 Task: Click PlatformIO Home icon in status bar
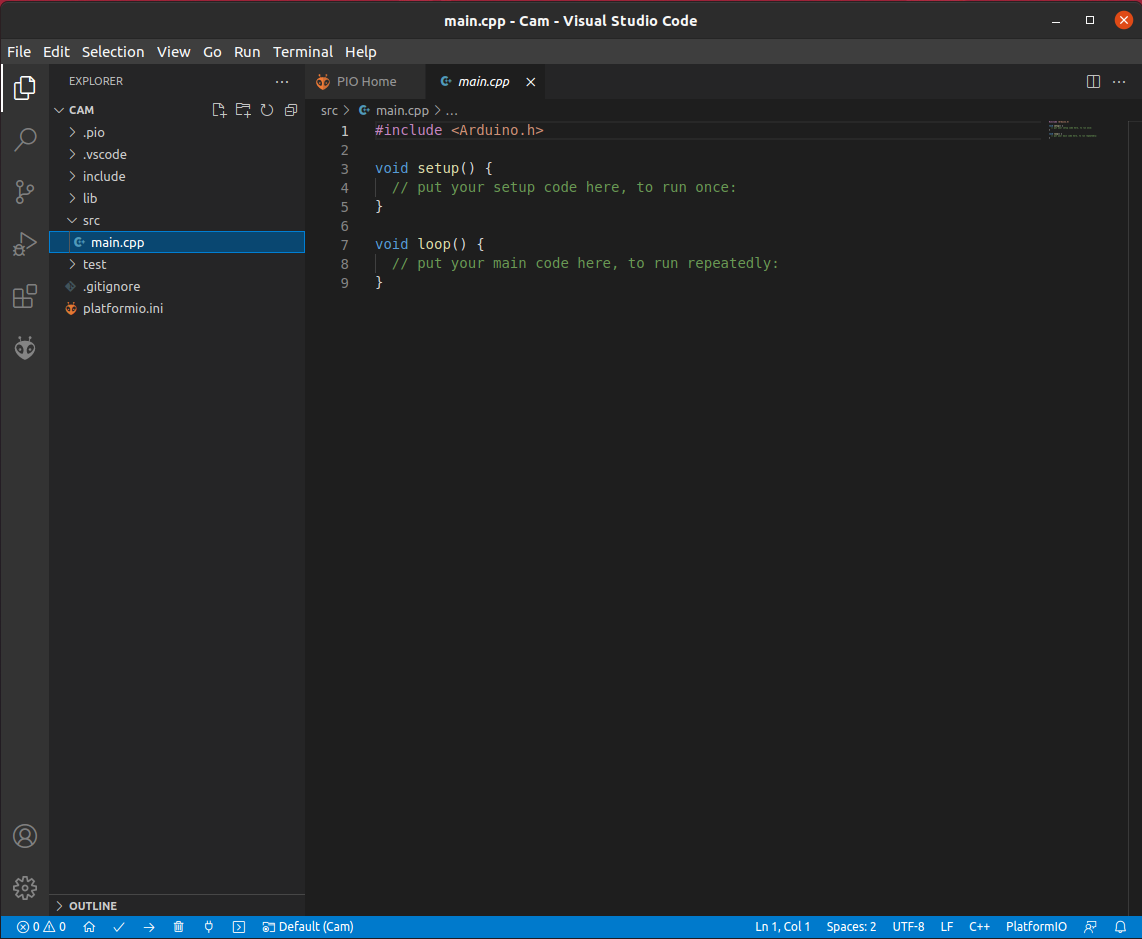click(89, 927)
